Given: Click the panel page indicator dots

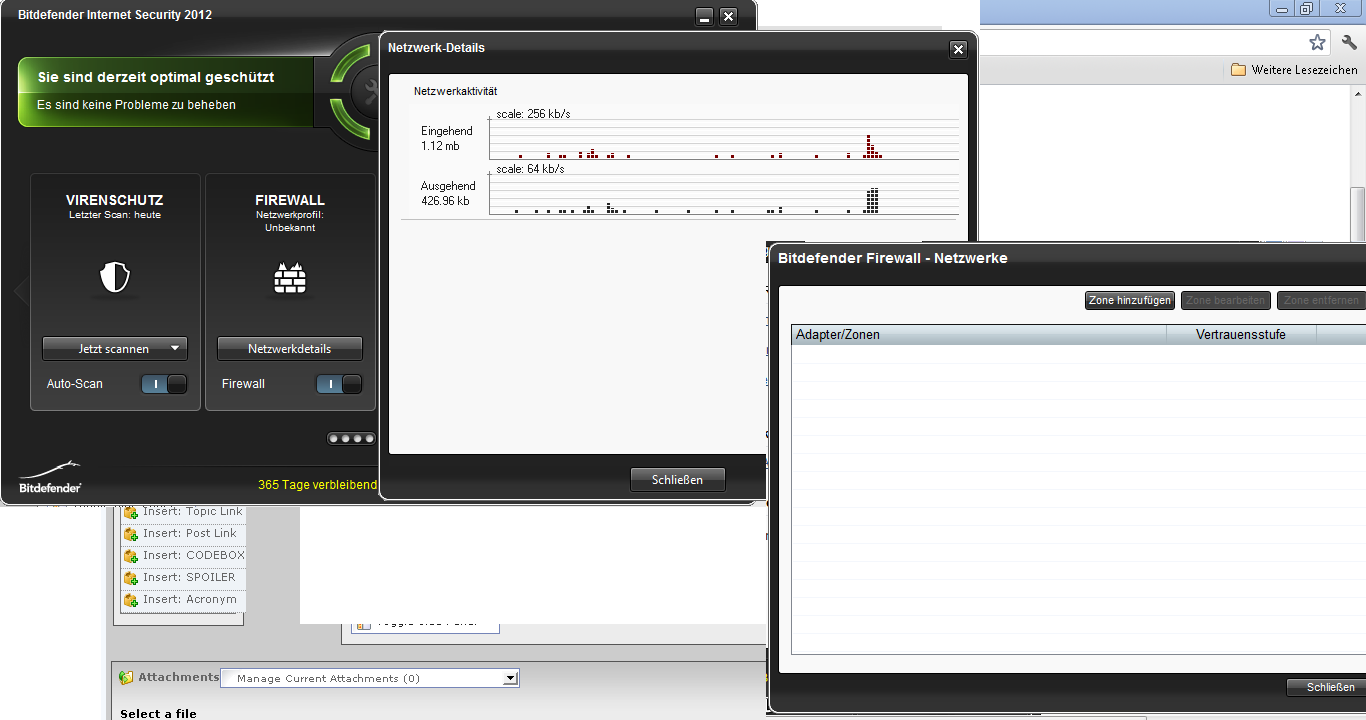Looking at the screenshot, I should tap(351, 438).
